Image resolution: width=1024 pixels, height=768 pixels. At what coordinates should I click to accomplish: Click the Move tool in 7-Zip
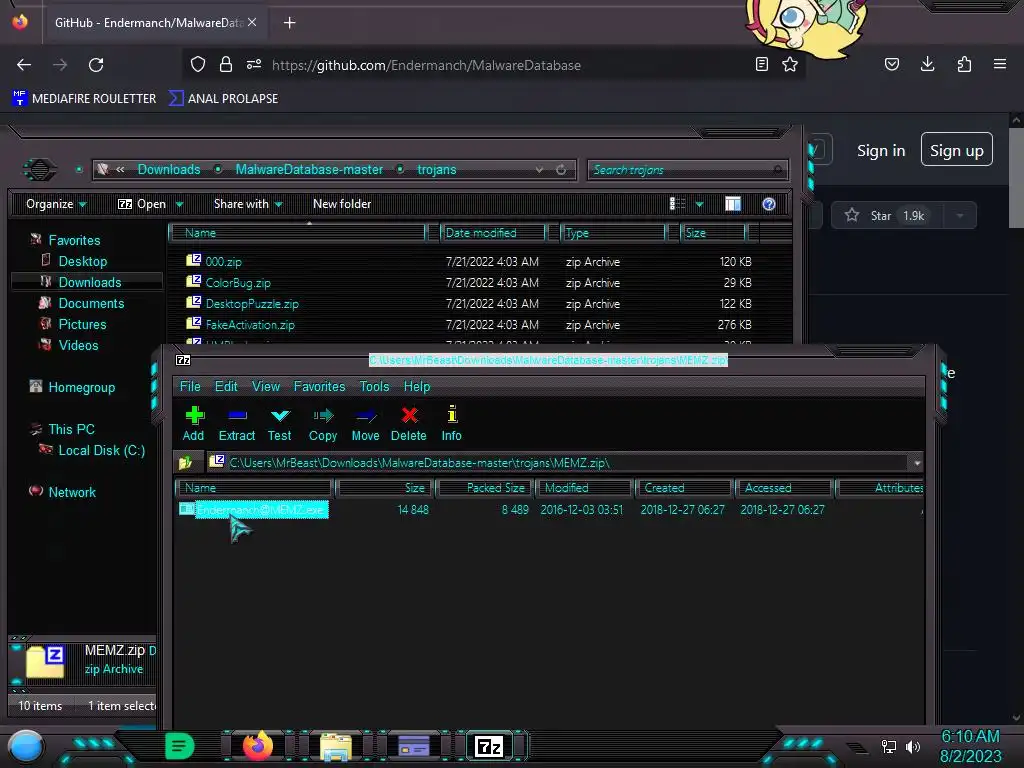point(365,424)
